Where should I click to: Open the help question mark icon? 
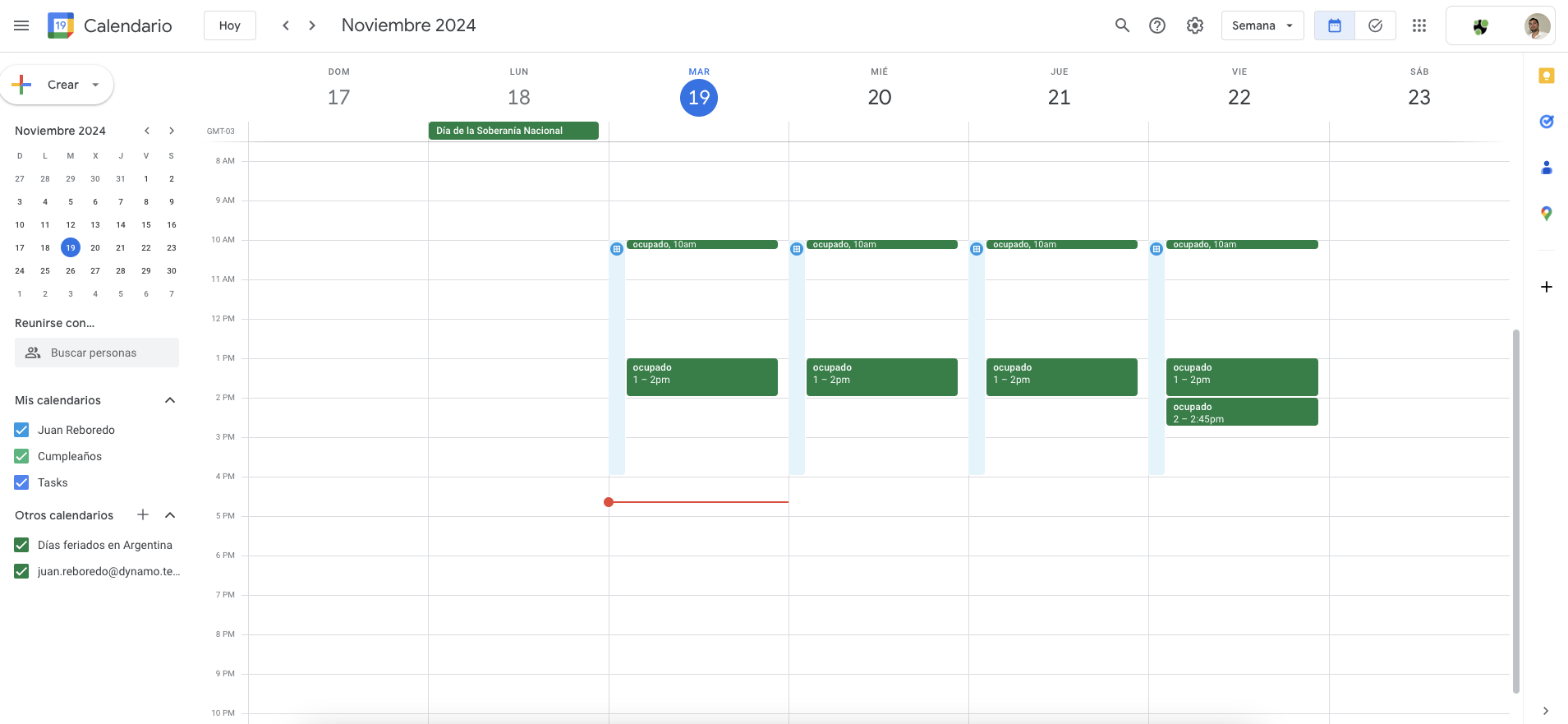[1157, 25]
